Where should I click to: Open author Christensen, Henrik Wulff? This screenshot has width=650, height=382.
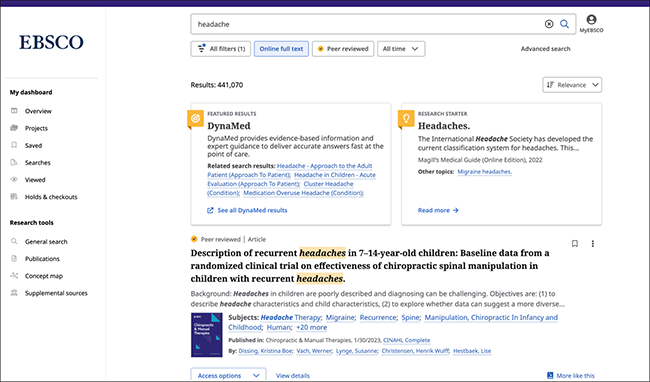[415, 351]
